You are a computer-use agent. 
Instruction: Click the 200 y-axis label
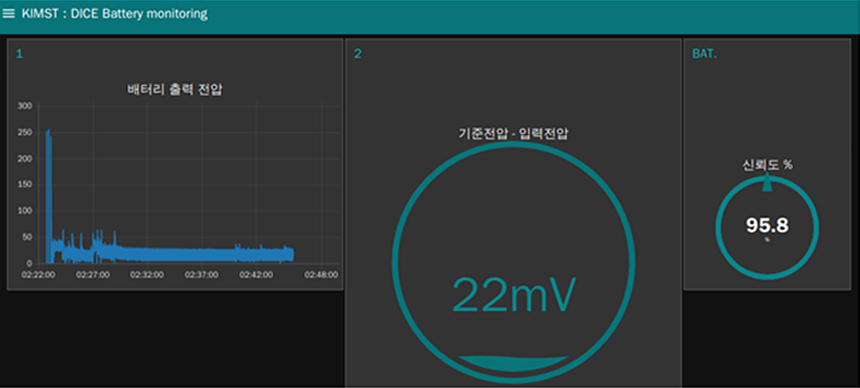pos(25,159)
